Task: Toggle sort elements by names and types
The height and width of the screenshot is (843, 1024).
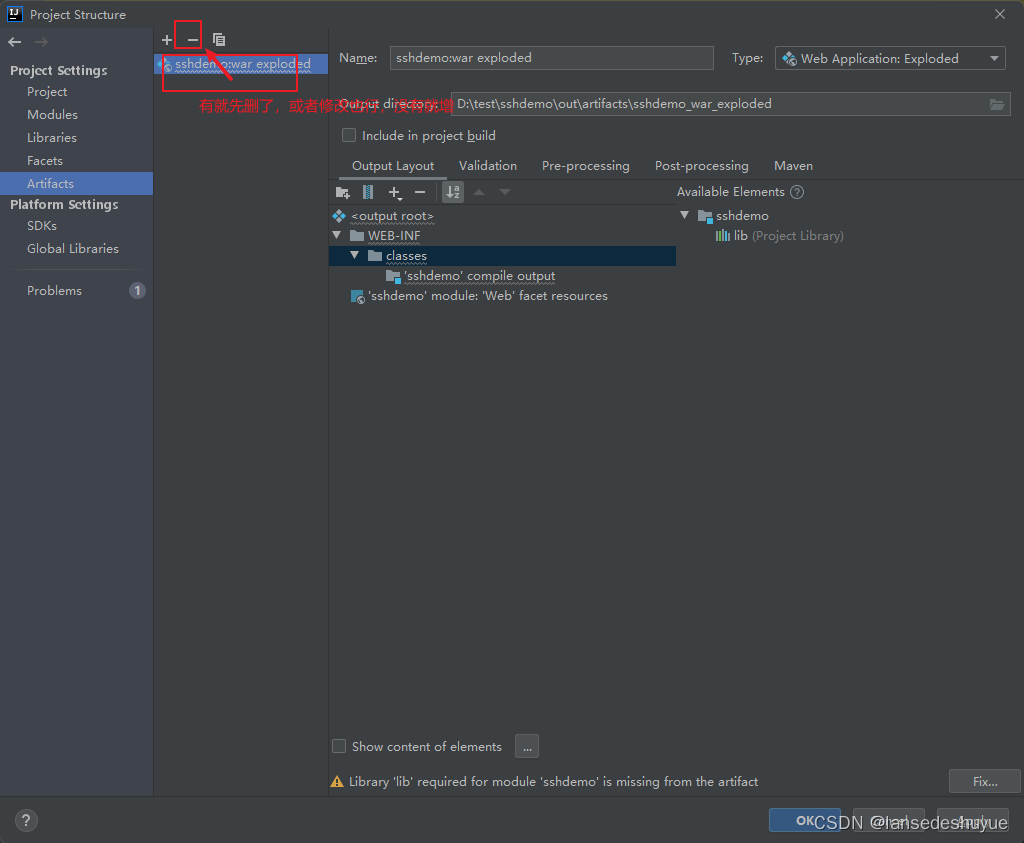Action: pyautogui.click(x=453, y=192)
